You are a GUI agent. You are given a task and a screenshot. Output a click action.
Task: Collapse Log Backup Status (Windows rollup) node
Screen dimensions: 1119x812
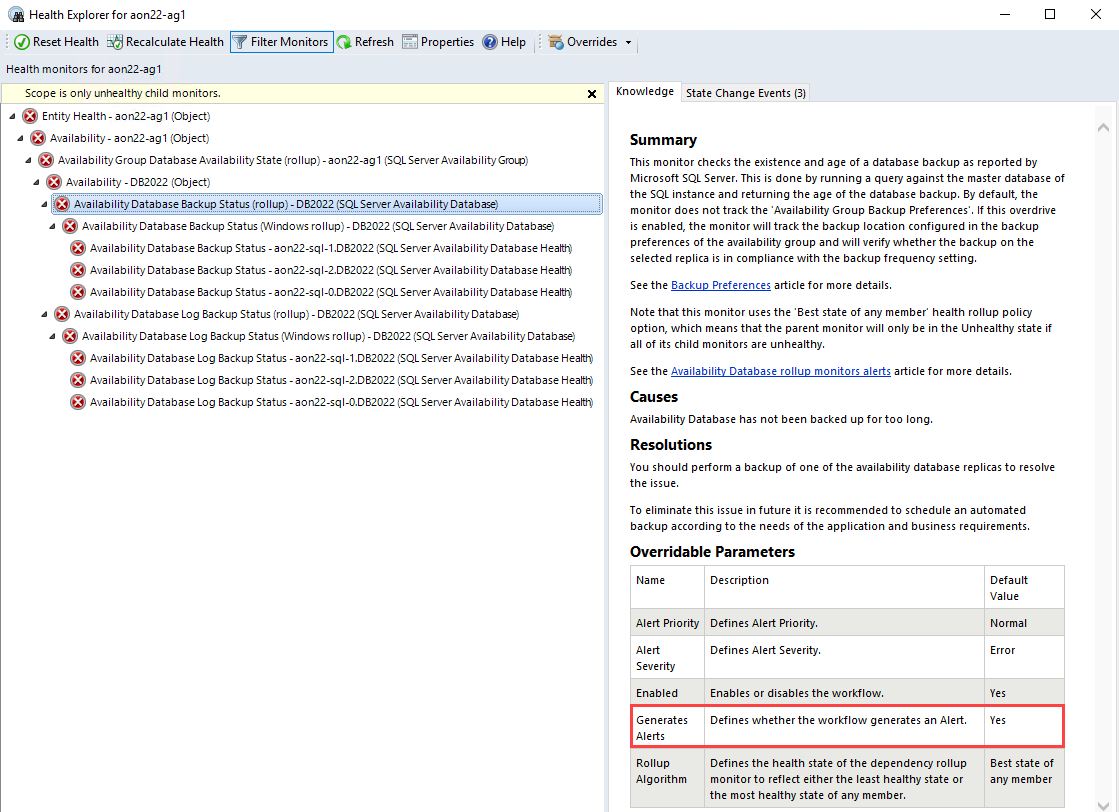pyautogui.click(x=52, y=337)
